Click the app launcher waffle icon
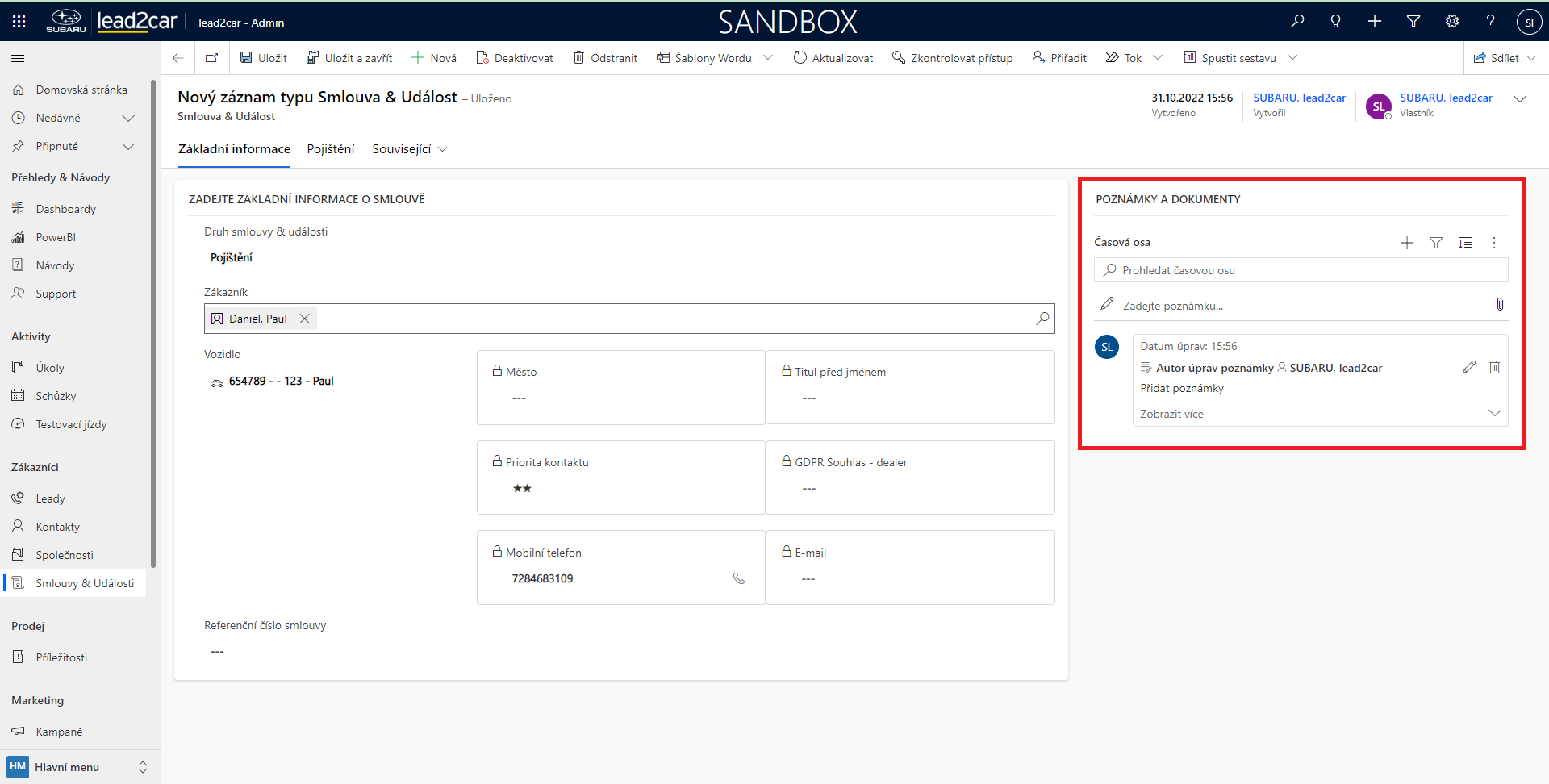Screen dimensions: 1549x784 tap(19, 22)
